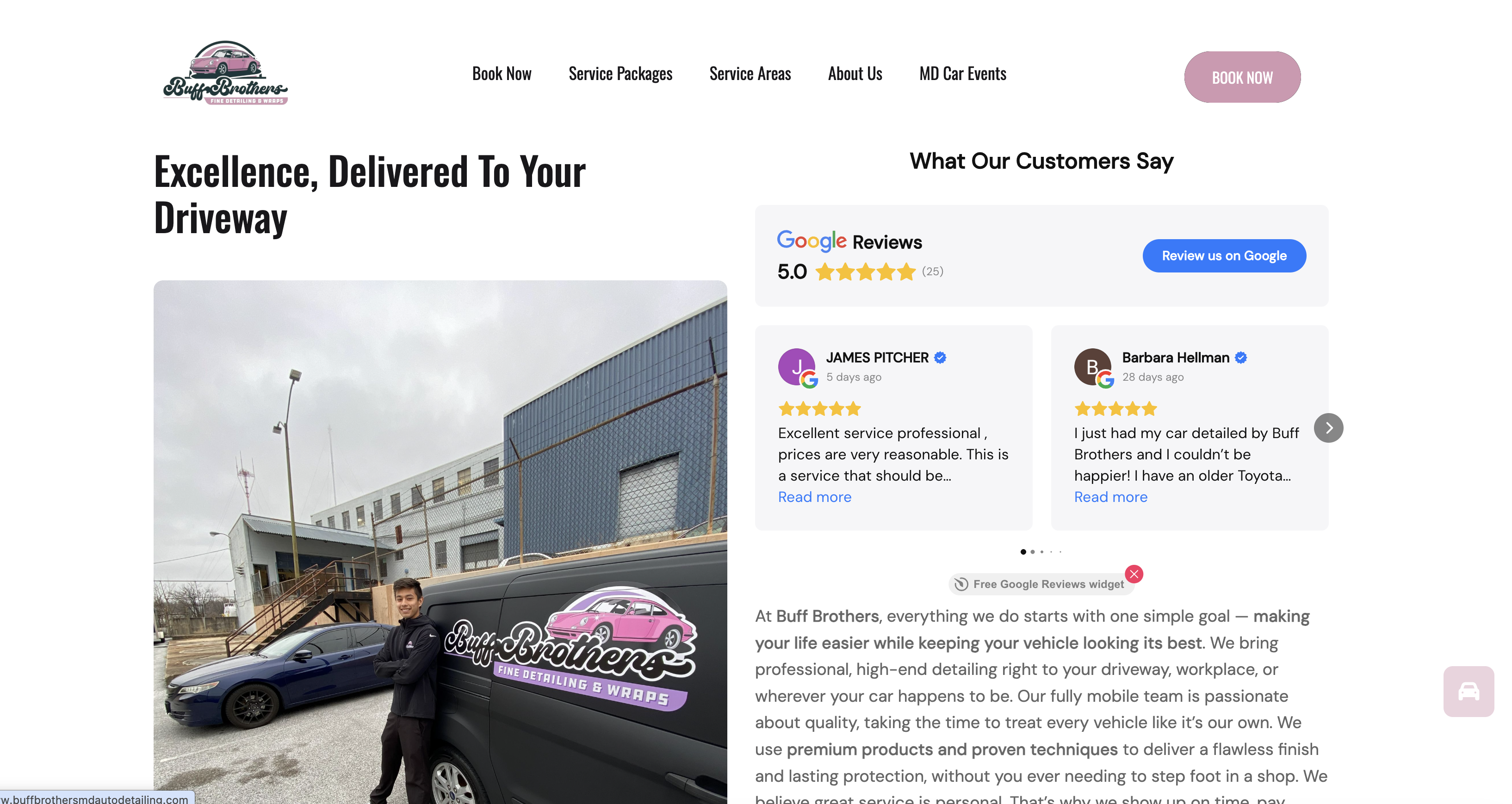
Task: Go to the MD Car Events page
Action: pyautogui.click(x=963, y=74)
